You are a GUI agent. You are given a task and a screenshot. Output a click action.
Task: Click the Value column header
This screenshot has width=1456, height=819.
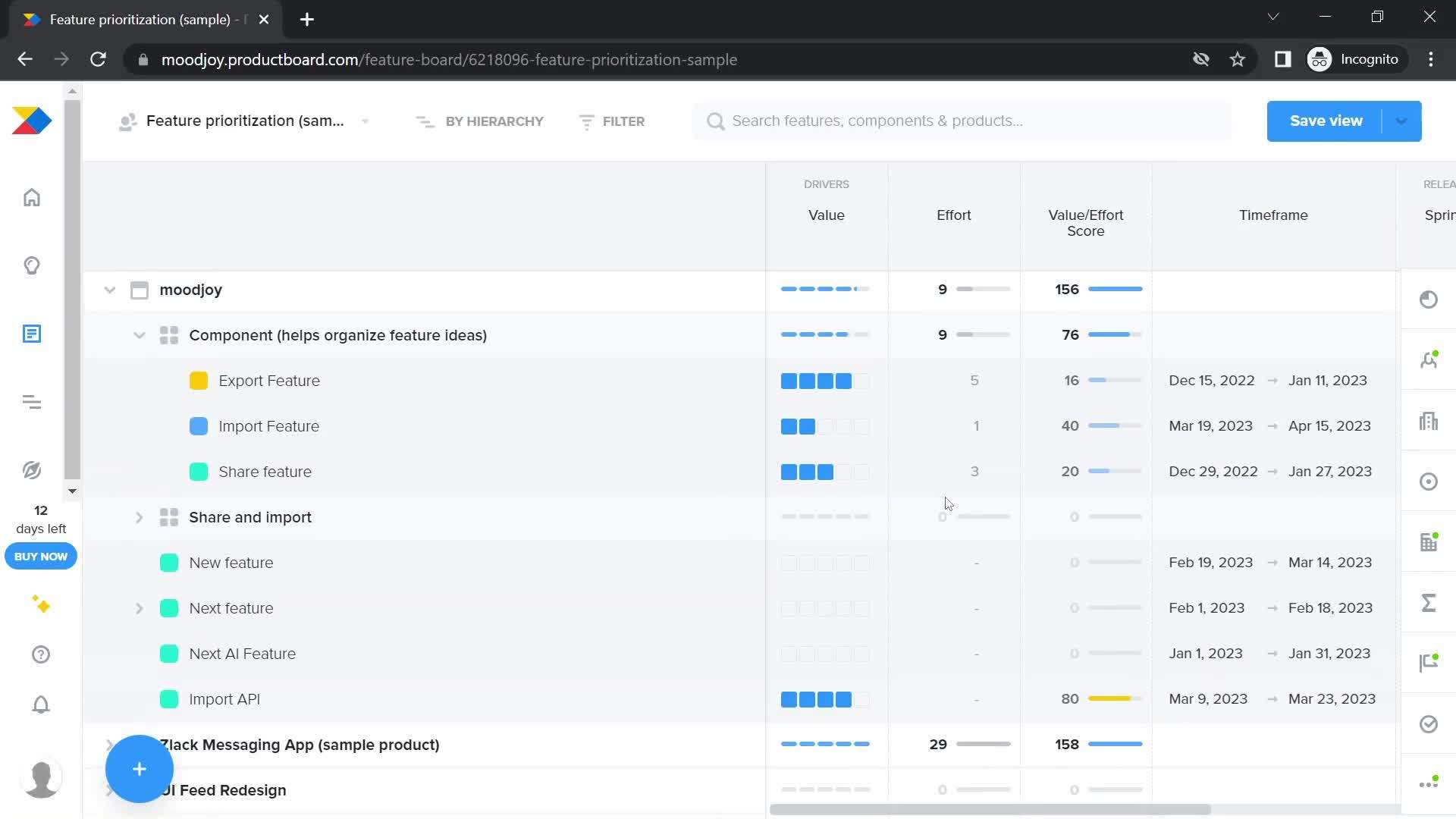827,215
